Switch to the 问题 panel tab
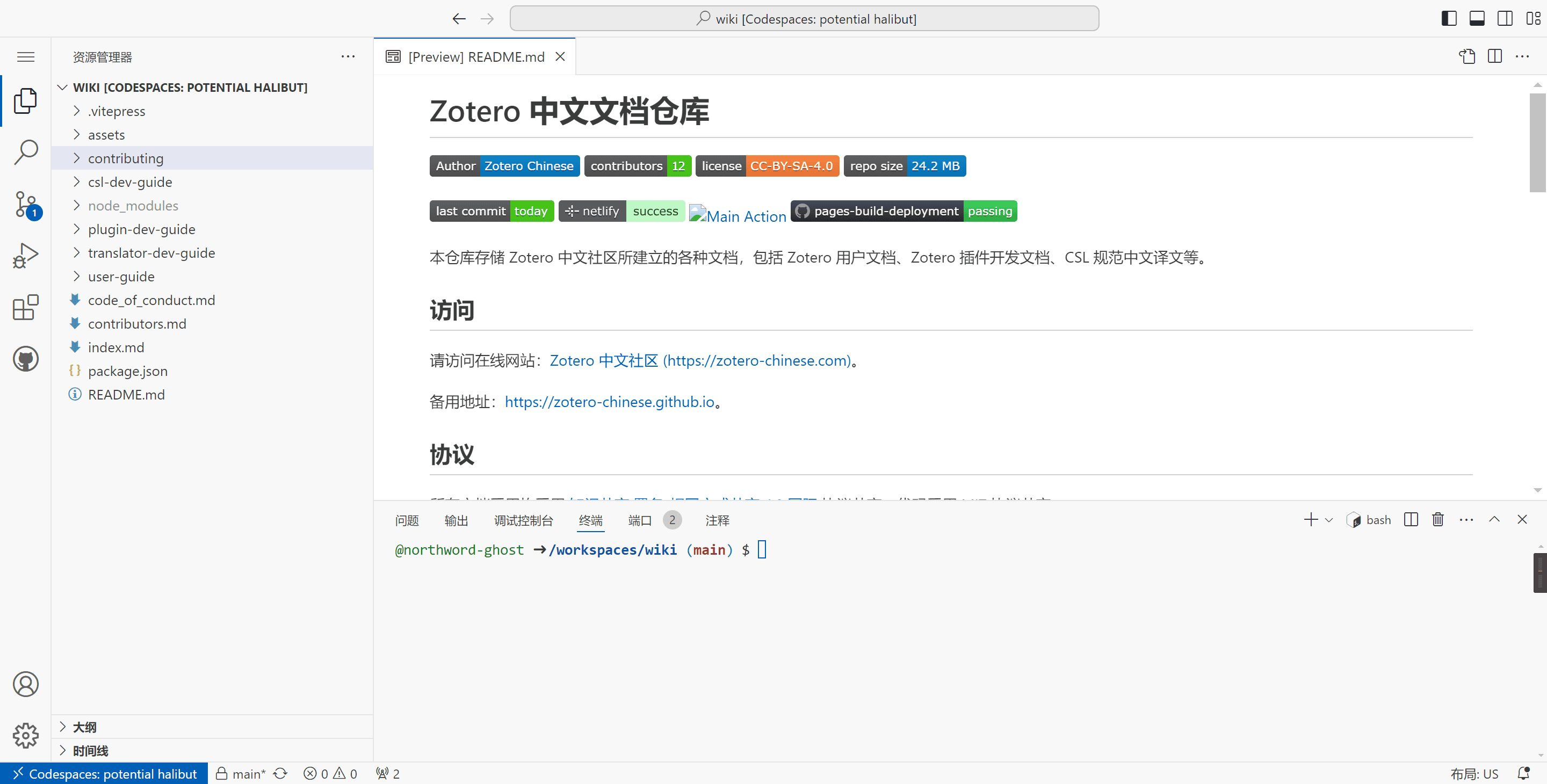Screen dimensions: 1547x784 (x=407, y=520)
